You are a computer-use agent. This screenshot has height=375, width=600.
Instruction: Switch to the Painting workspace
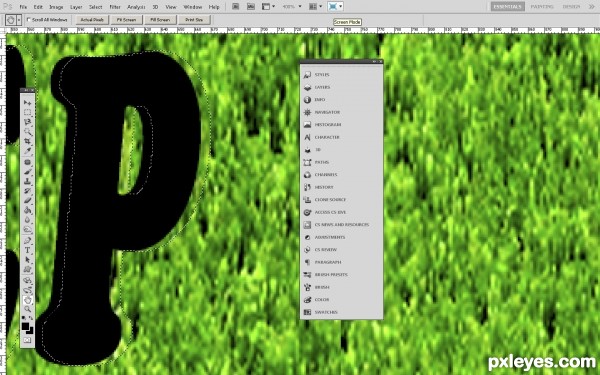click(x=542, y=7)
